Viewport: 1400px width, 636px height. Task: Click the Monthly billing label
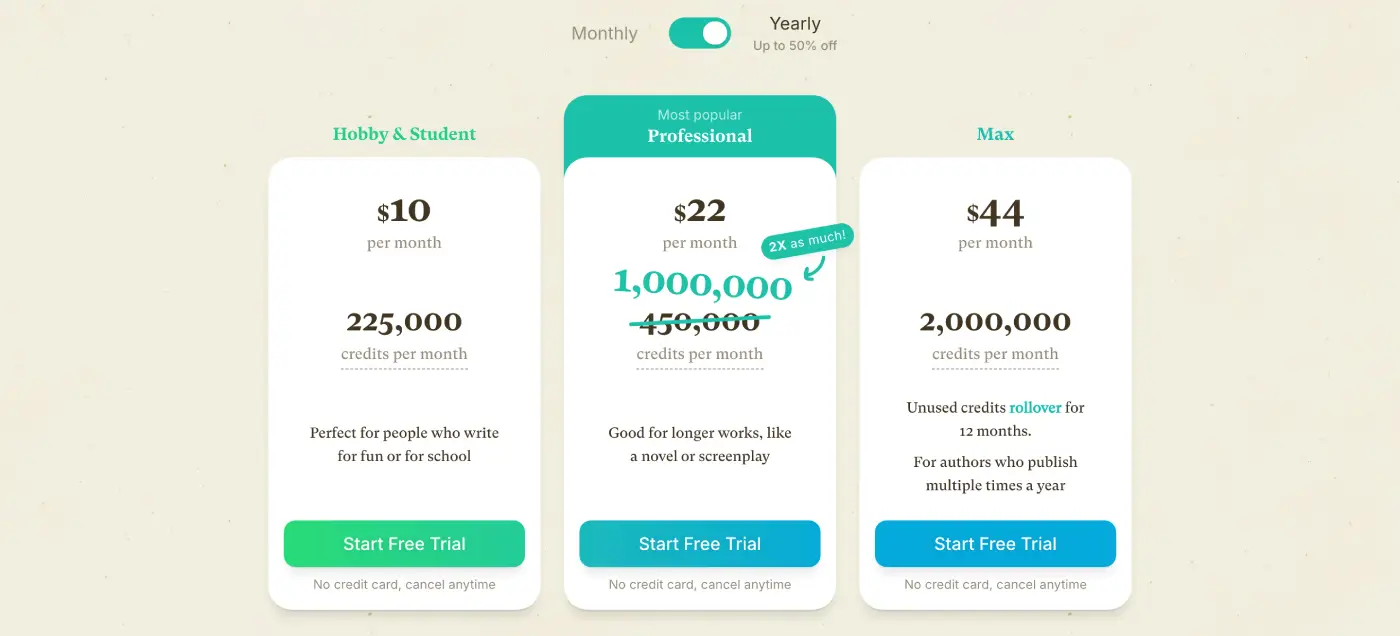(603, 33)
